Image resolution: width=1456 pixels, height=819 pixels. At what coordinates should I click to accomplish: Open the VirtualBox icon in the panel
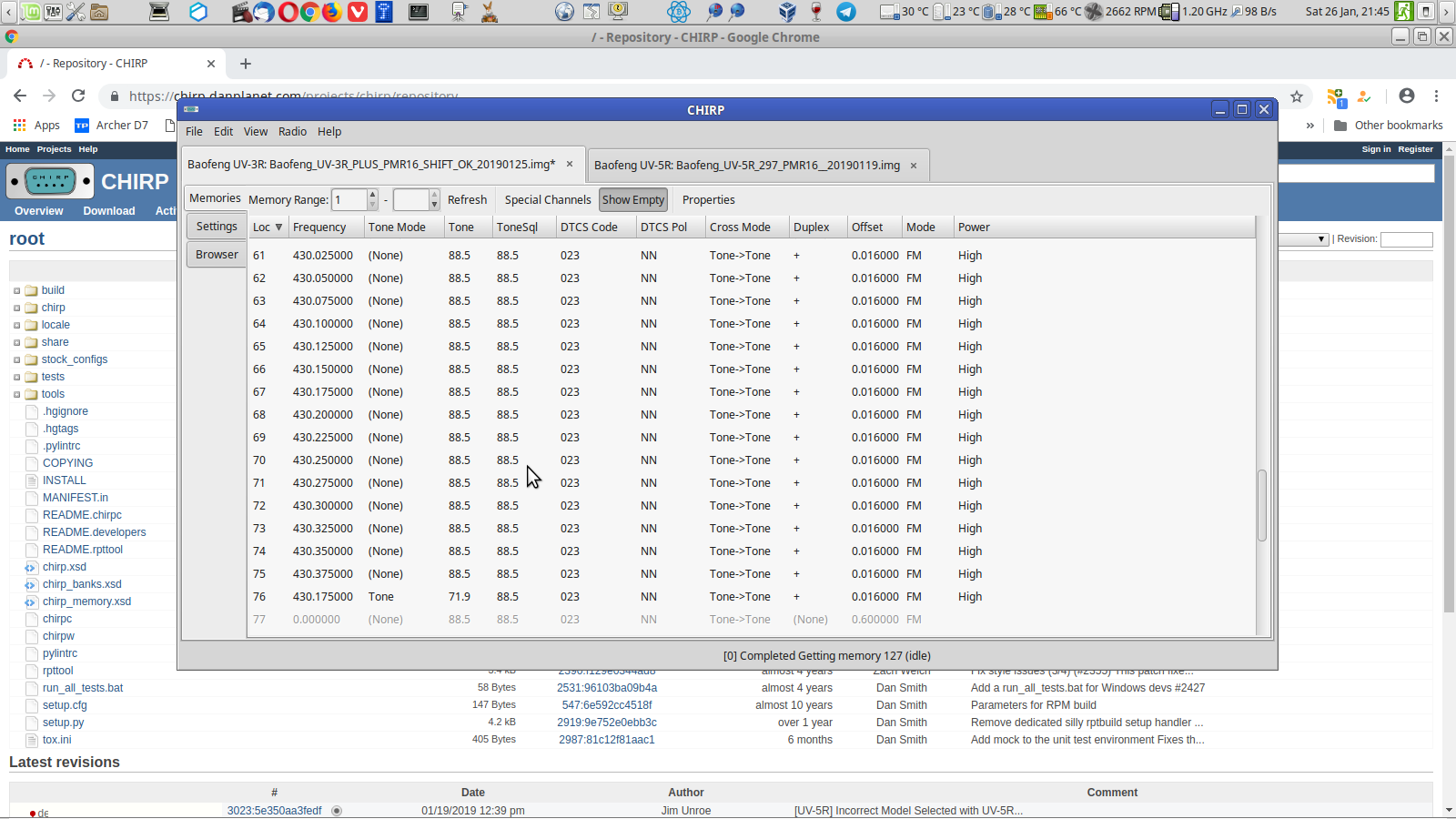[788, 12]
